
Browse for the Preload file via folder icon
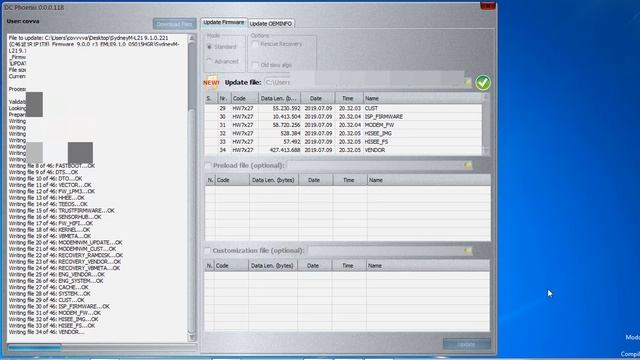[468, 165]
